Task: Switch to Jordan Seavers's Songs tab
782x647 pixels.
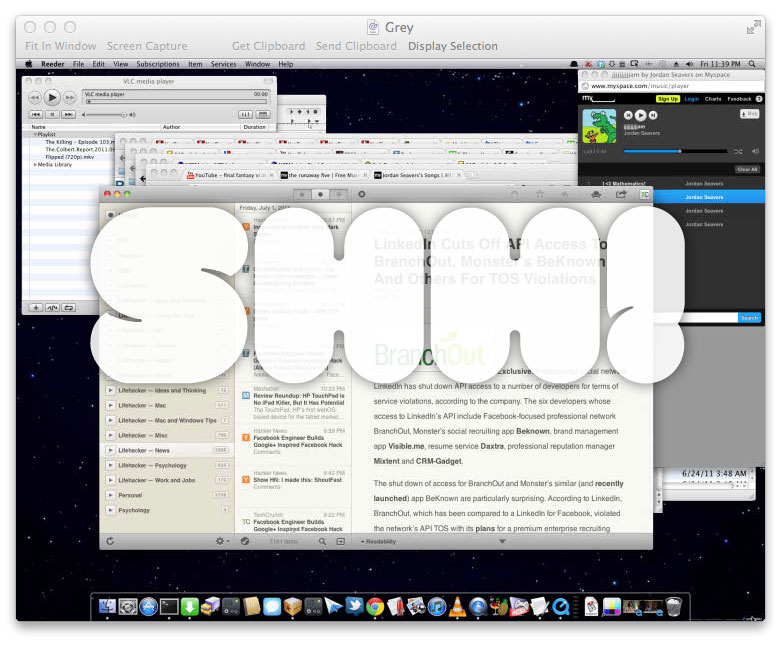Action: coord(416,175)
